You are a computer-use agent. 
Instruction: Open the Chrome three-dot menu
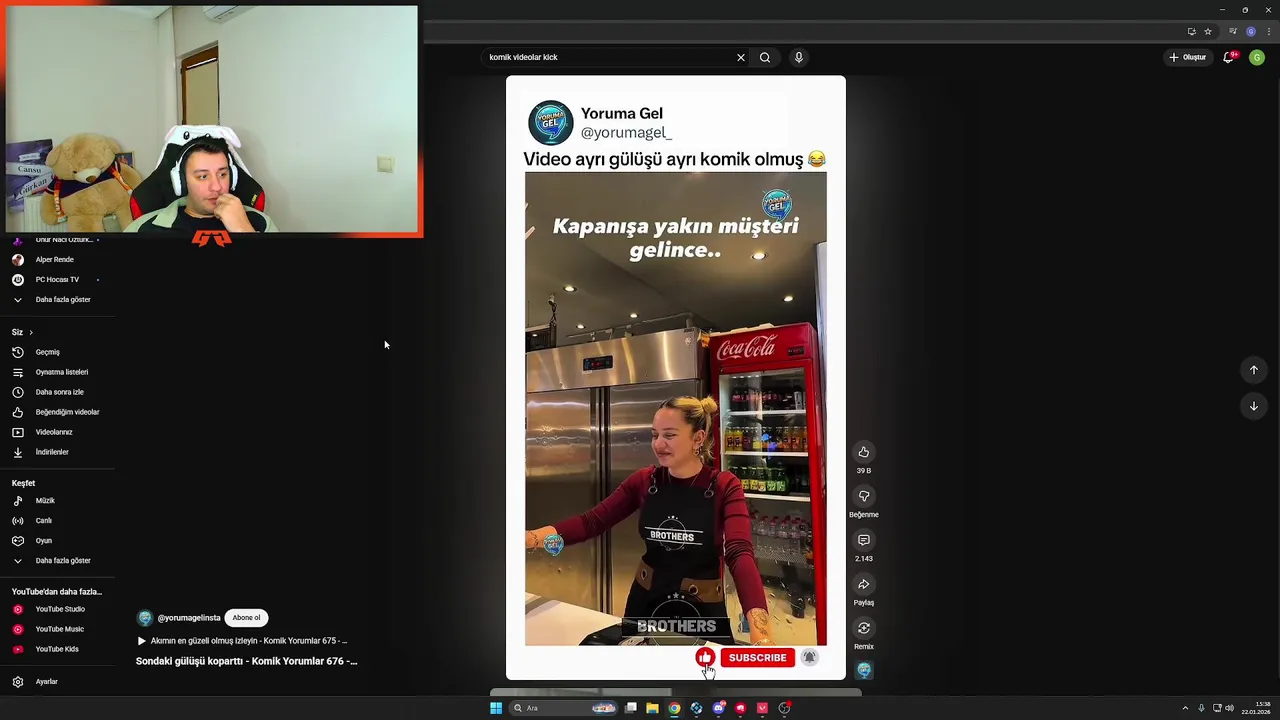[x=1269, y=31]
